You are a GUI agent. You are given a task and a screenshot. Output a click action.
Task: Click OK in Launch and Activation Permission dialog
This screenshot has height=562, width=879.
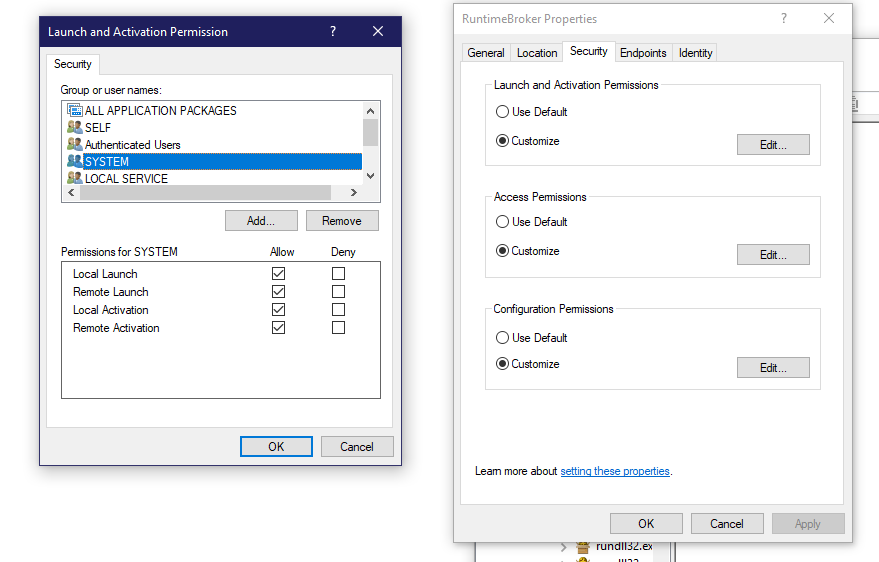[276, 447]
